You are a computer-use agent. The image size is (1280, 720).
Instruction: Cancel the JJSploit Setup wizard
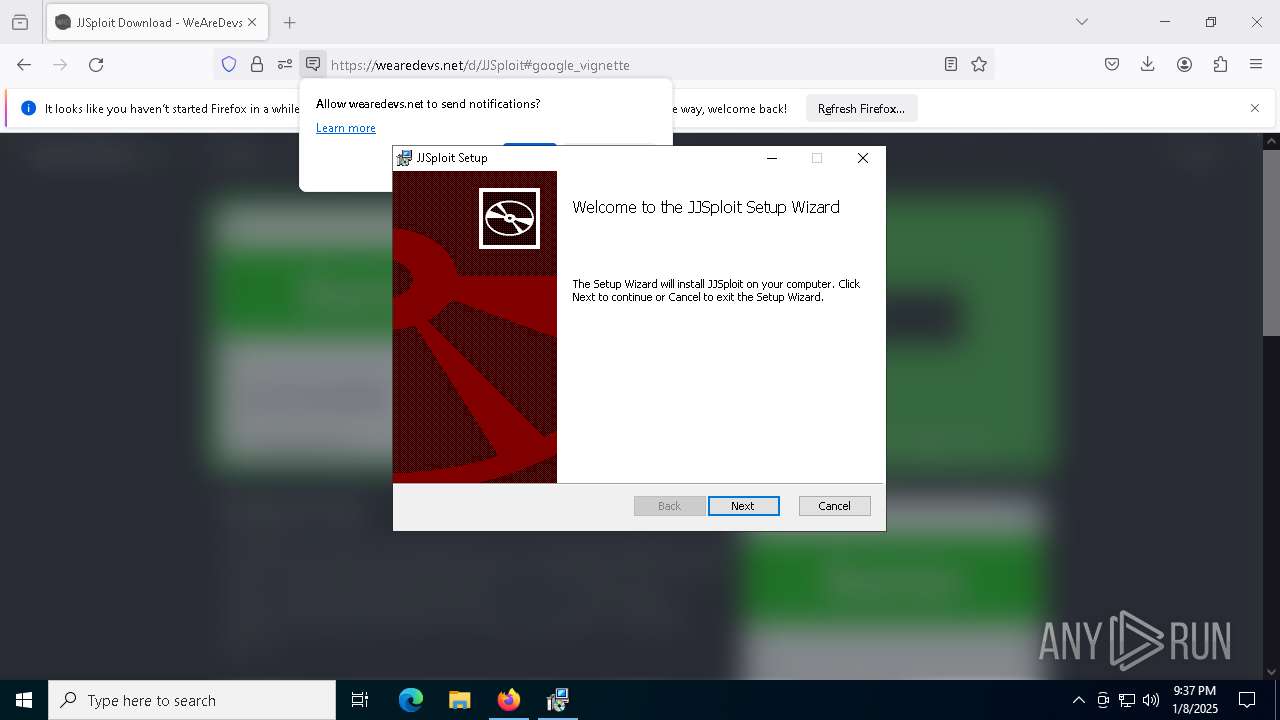tap(834, 506)
